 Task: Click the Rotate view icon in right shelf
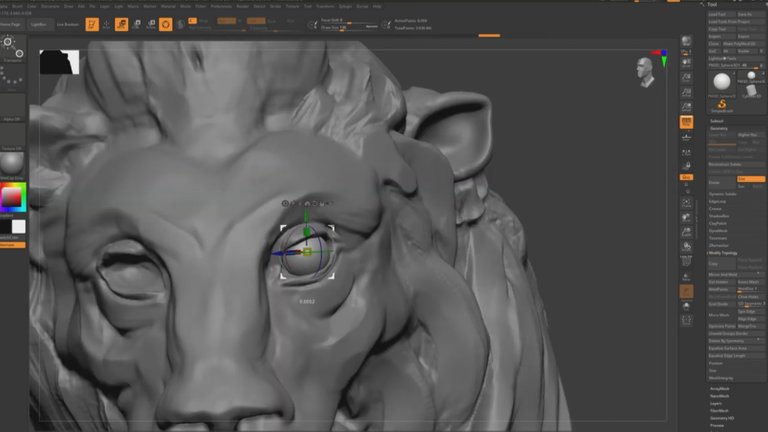687,247
